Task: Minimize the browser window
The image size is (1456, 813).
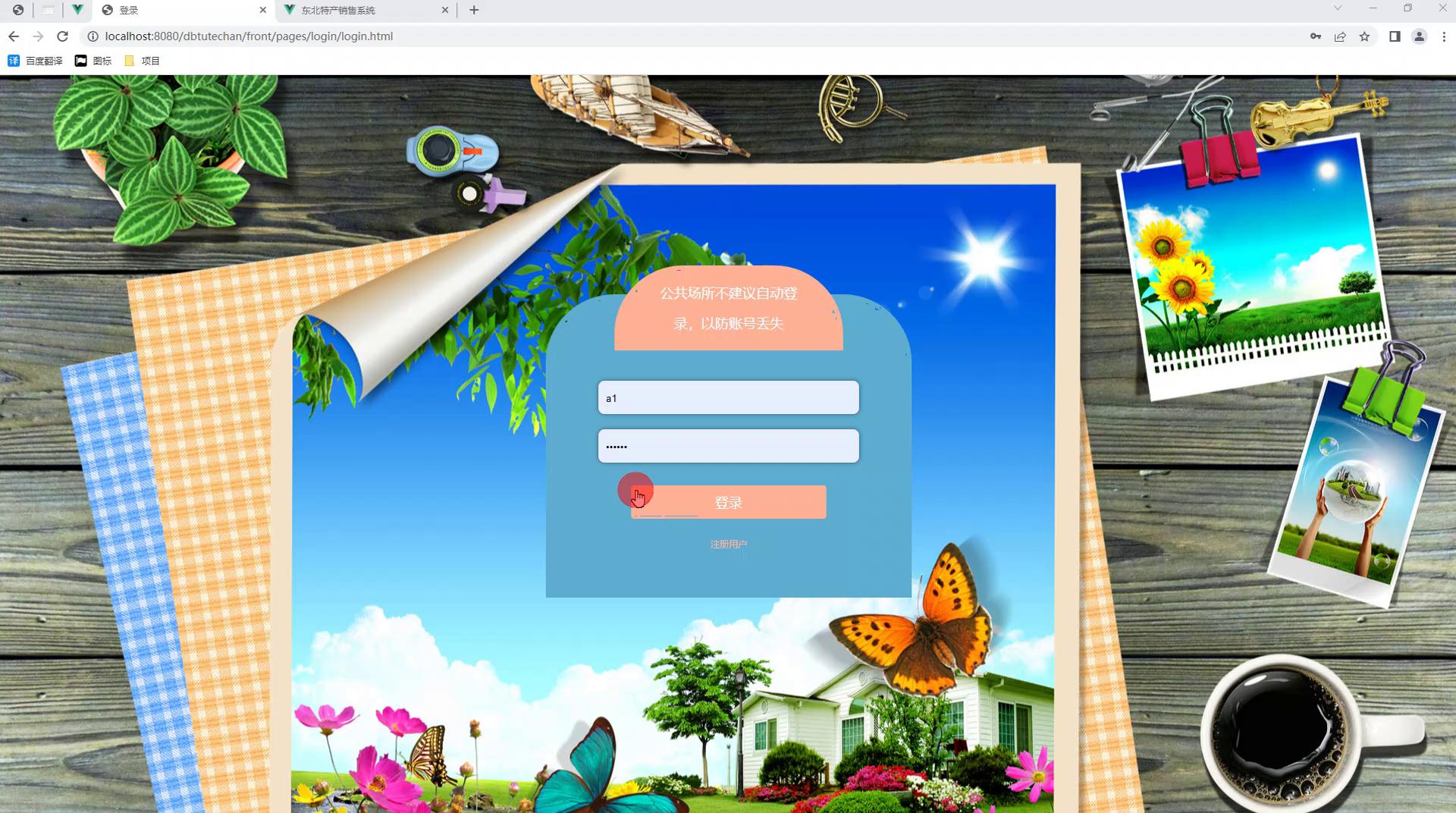Action: 1373,8
